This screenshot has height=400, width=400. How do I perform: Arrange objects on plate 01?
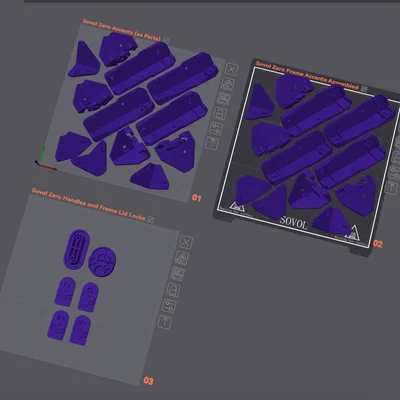point(223,99)
